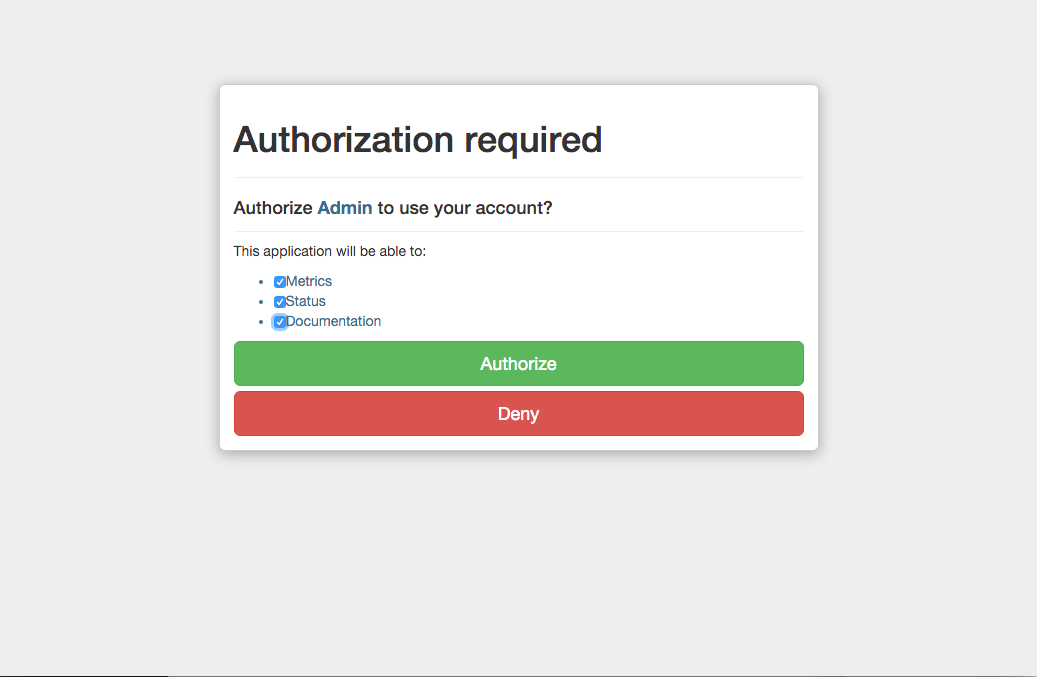Toggle the focused Documentation checkbox

(280, 322)
